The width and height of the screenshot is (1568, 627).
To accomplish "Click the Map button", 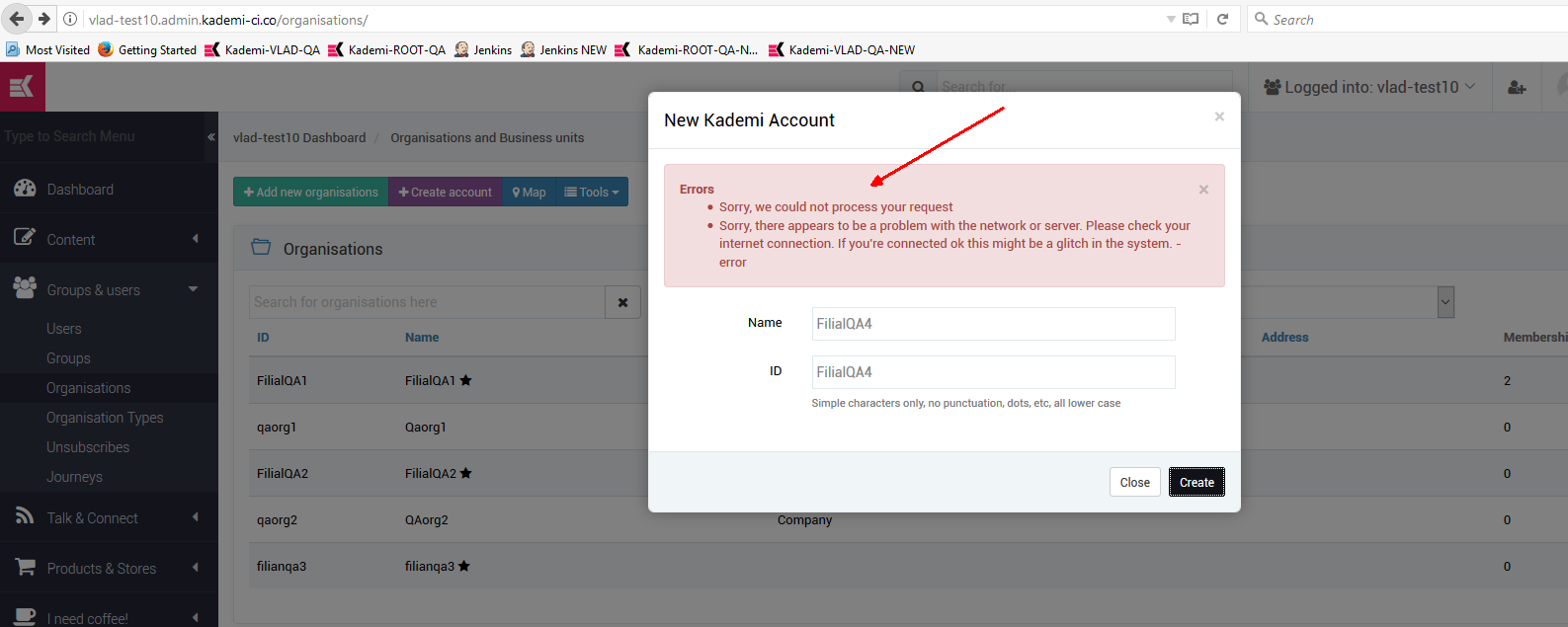I will pyautogui.click(x=529, y=192).
